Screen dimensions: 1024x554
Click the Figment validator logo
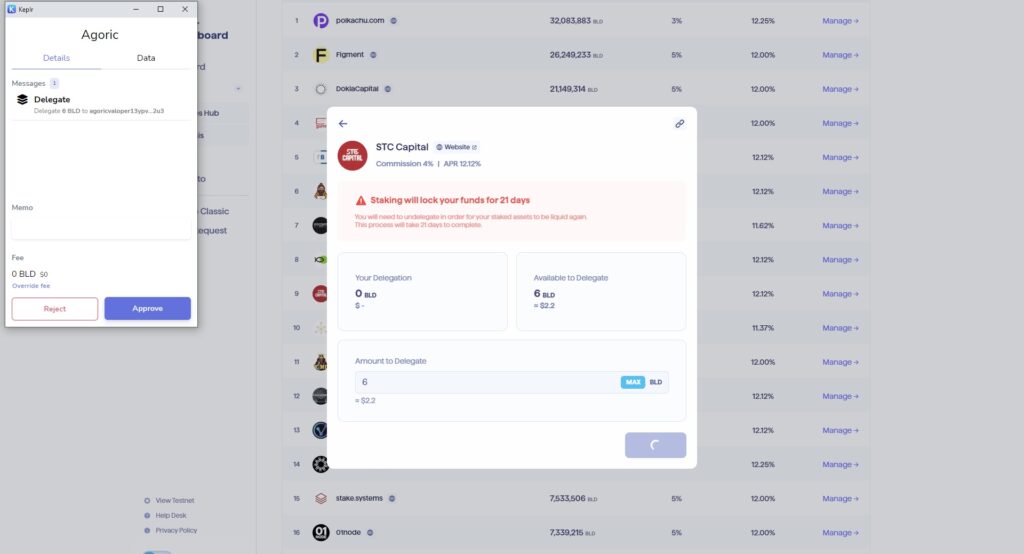click(321, 55)
